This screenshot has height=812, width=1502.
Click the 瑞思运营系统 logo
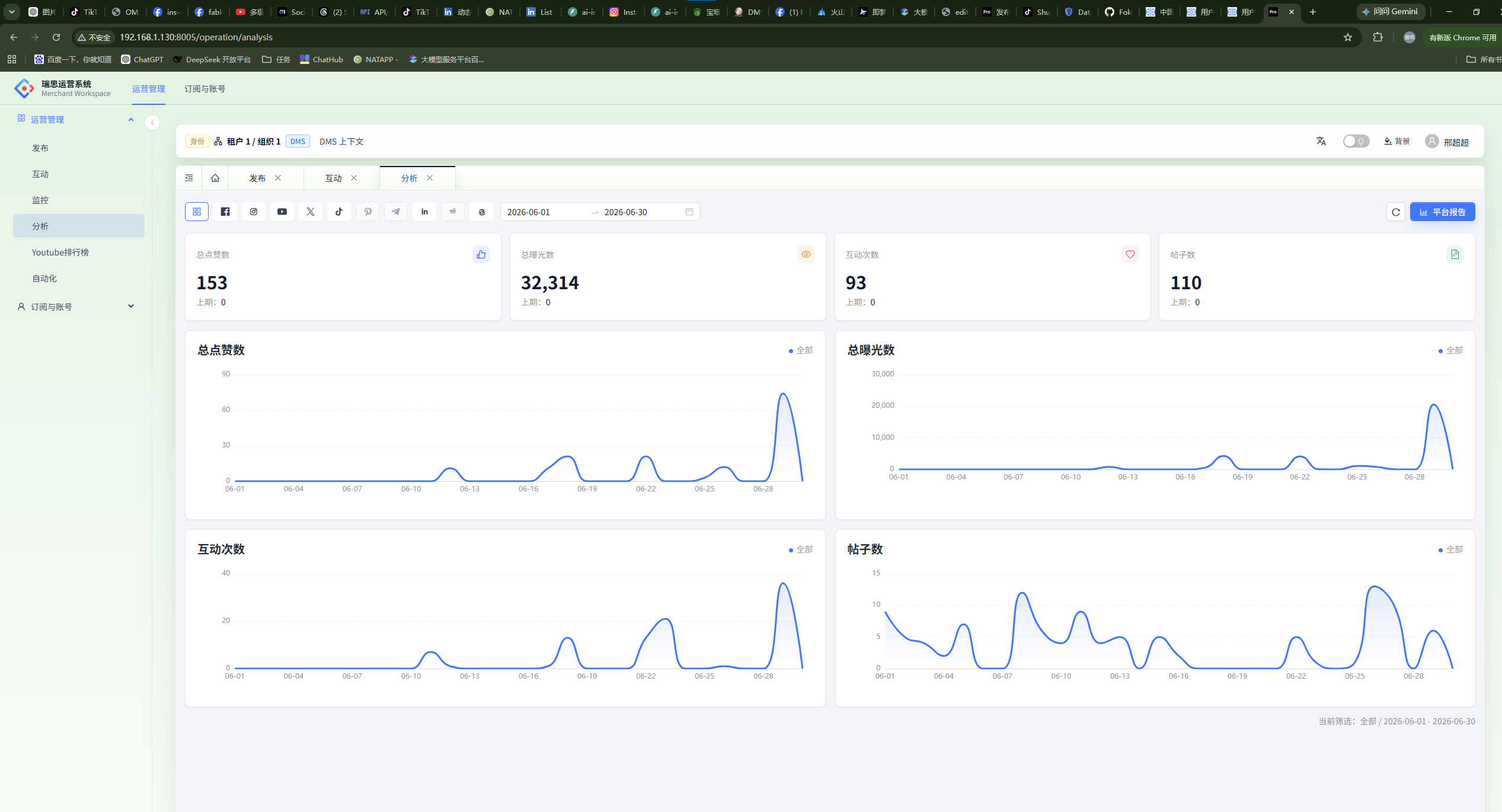click(24, 88)
